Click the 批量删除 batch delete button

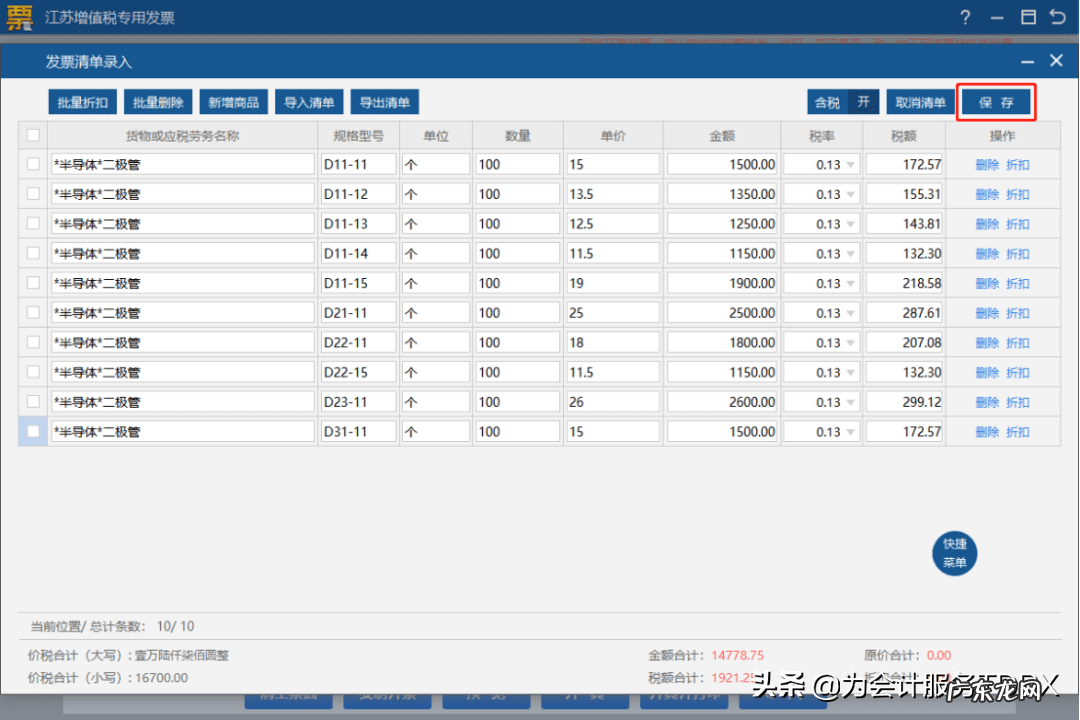pyautogui.click(x=158, y=101)
